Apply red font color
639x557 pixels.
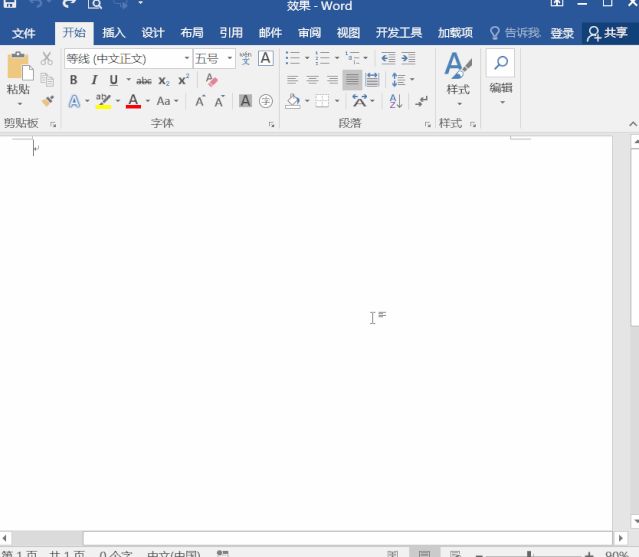pyautogui.click(x=133, y=101)
